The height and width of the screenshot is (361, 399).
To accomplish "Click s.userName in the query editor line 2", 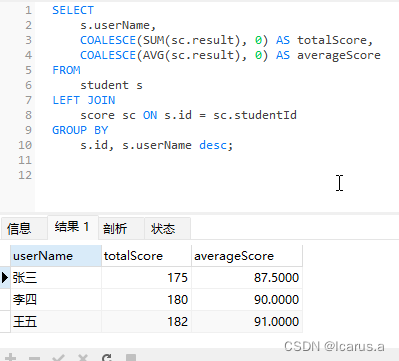I will [x=115, y=25].
